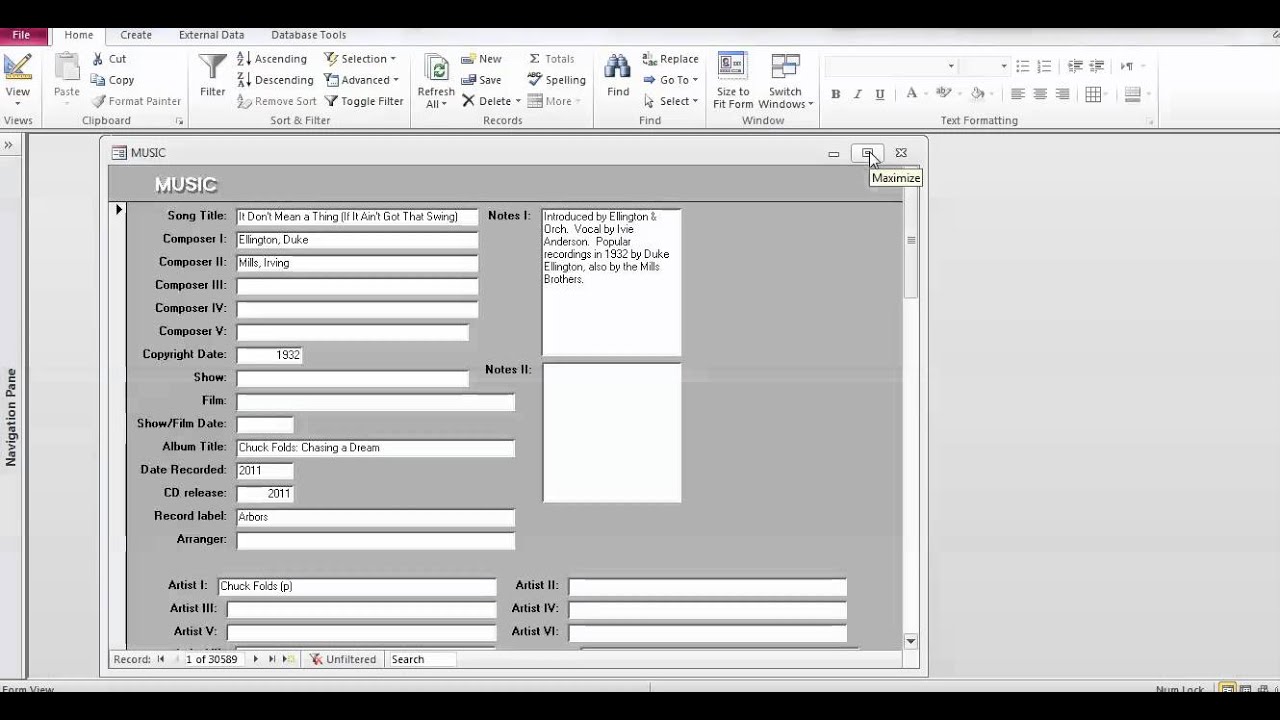The height and width of the screenshot is (720, 1280).
Task: Go to first record
Action: [160, 659]
